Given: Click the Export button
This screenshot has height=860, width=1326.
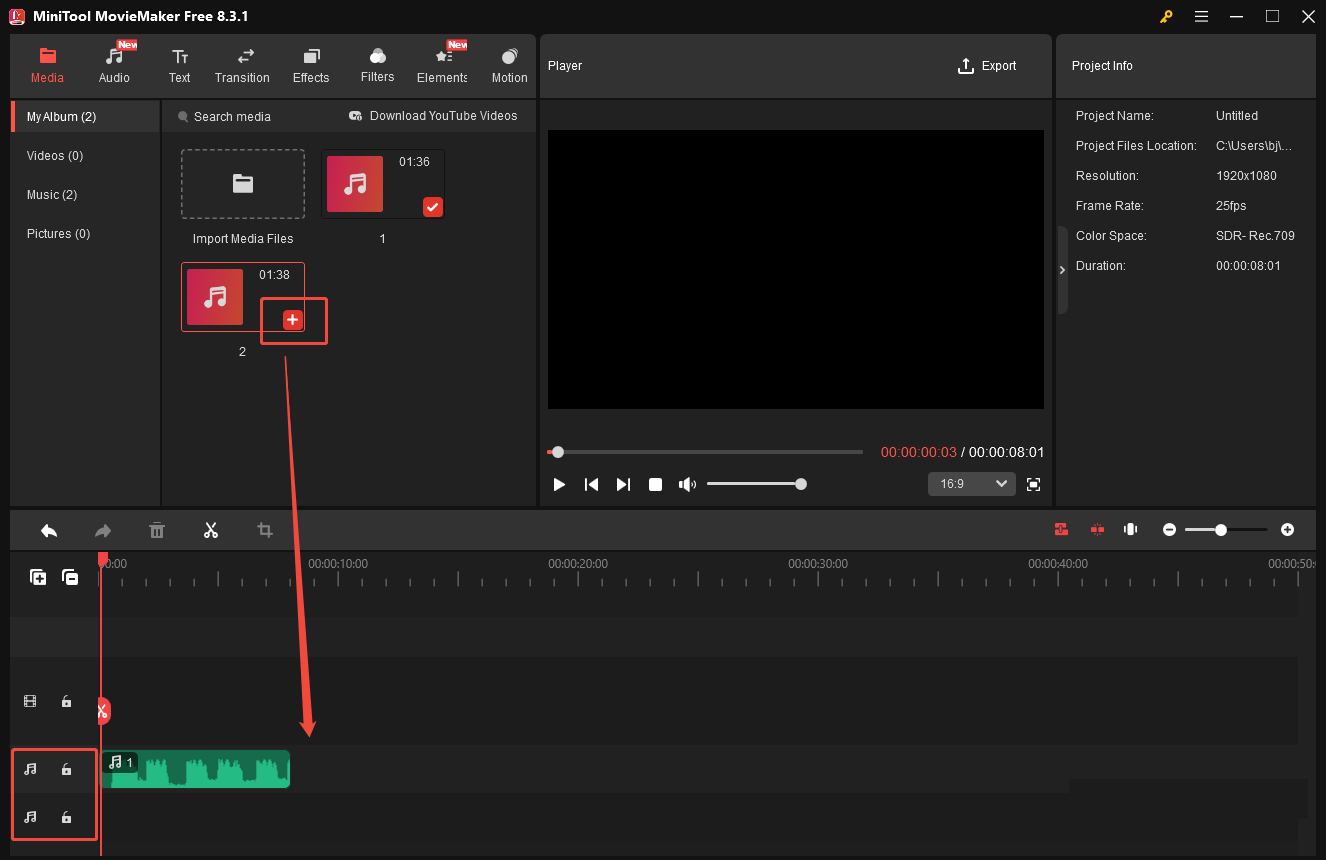Looking at the screenshot, I should (x=987, y=65).
